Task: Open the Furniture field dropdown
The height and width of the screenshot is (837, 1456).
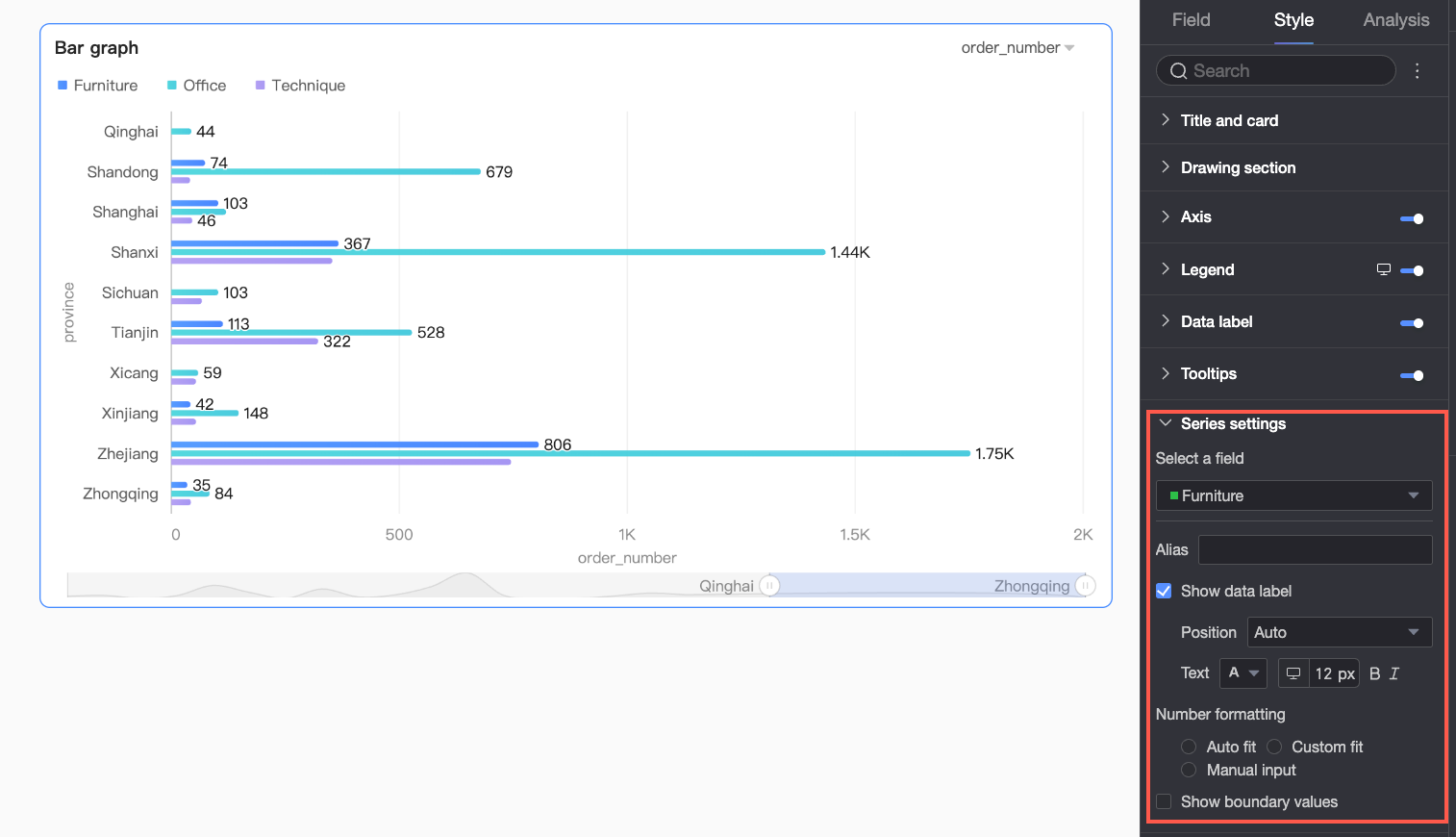Action: pyautogui.click(x=1293, y=495)
